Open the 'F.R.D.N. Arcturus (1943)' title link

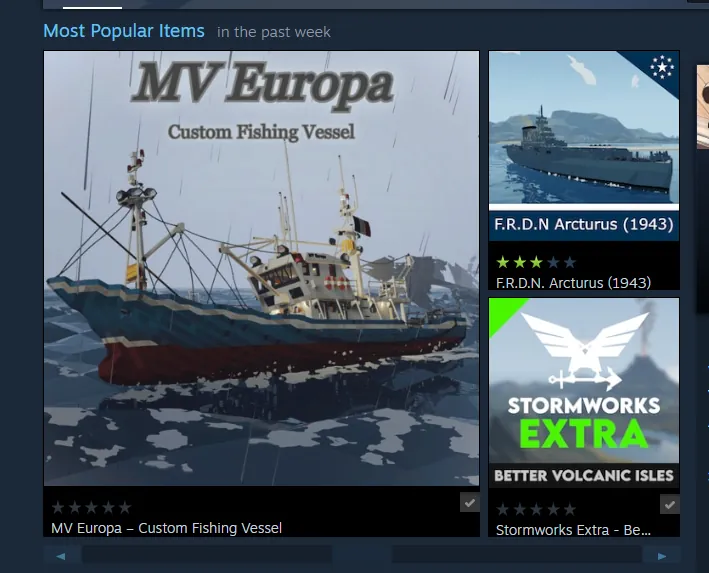click(573, 283)
